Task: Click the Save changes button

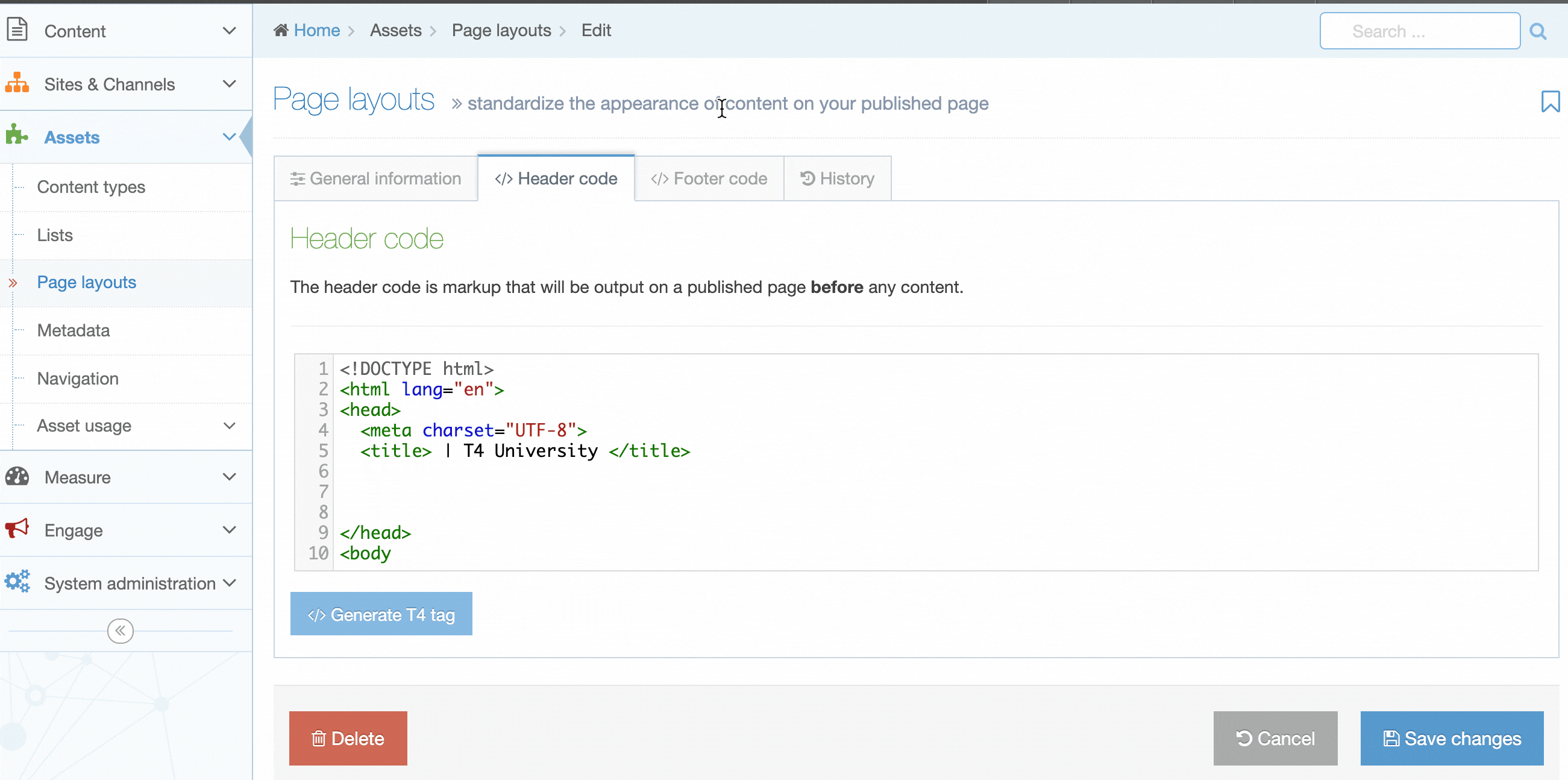Action: coord(1452,738)
